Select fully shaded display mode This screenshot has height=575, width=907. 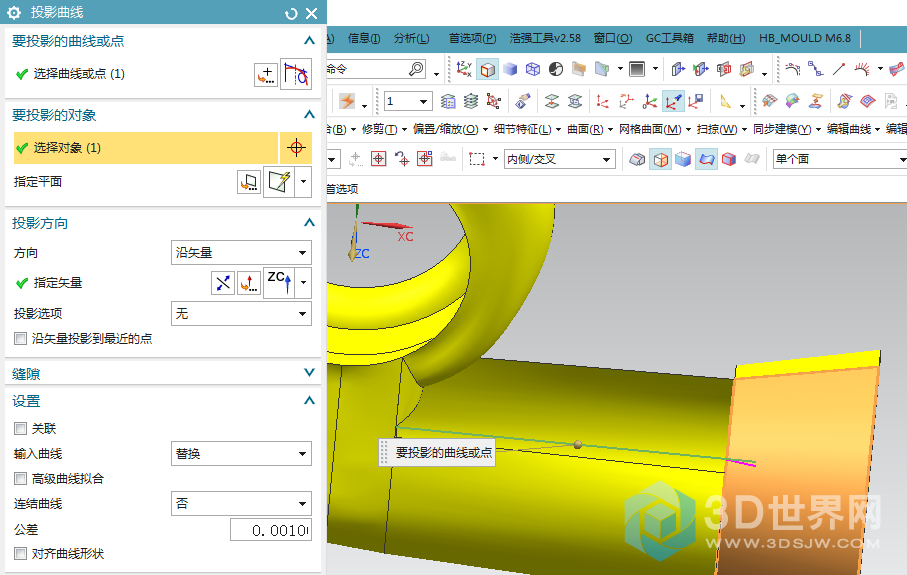click(x=510, y=69)
